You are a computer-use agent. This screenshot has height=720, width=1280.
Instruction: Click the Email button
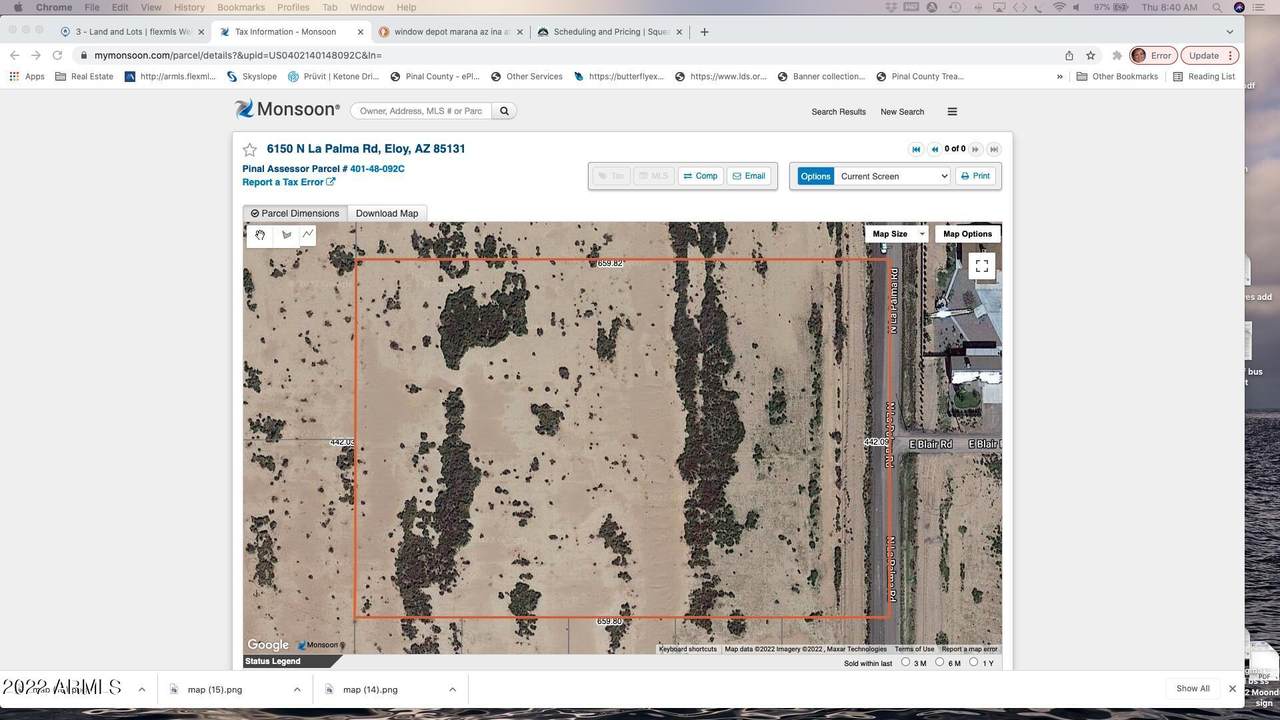[x=749, y=176]
